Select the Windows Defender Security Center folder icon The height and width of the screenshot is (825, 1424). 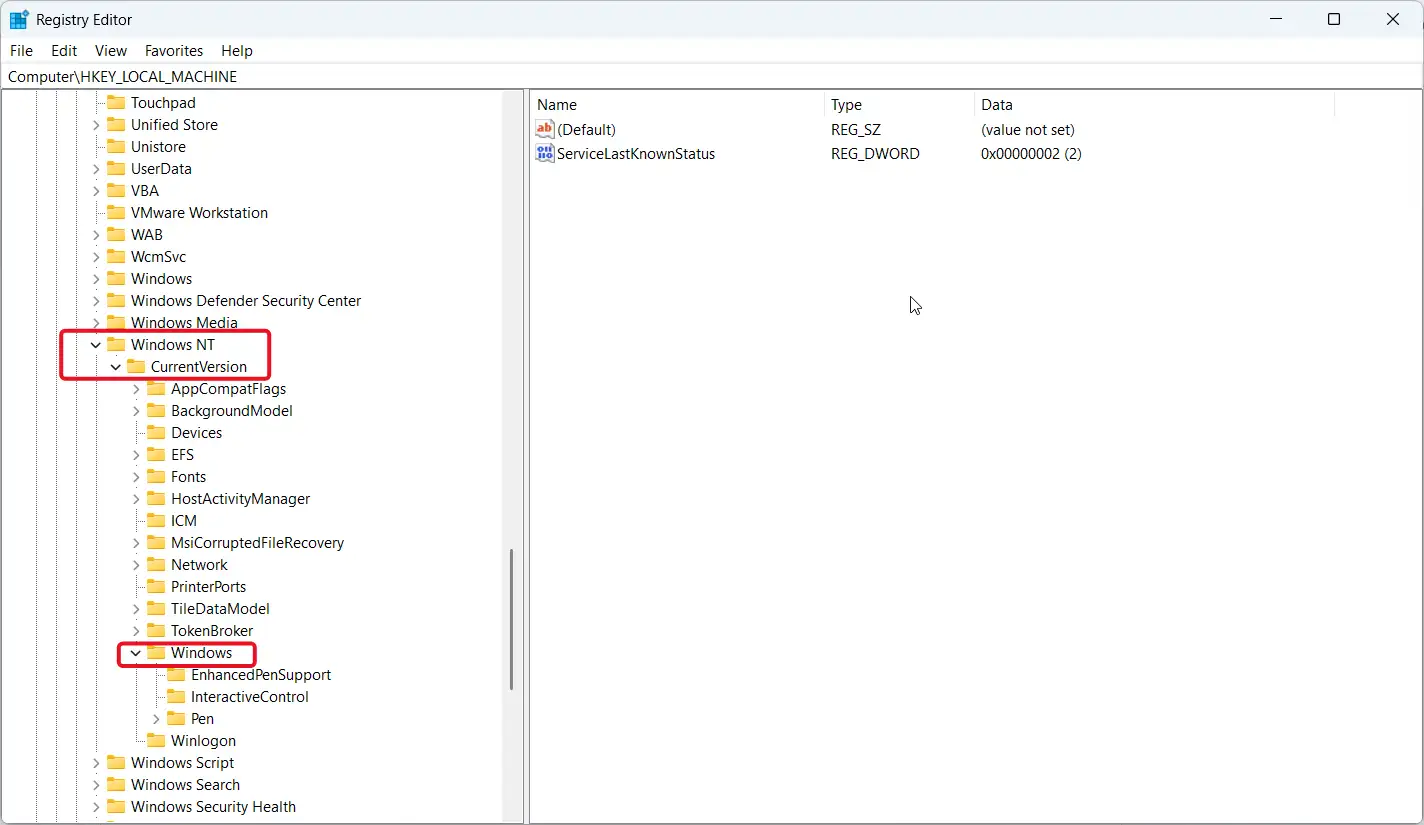click(116, 301)
